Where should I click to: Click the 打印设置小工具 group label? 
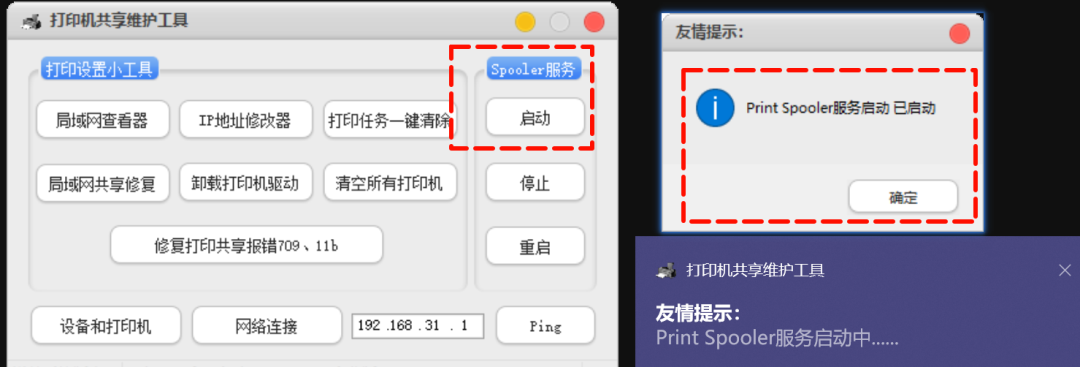tap(99, 69)
